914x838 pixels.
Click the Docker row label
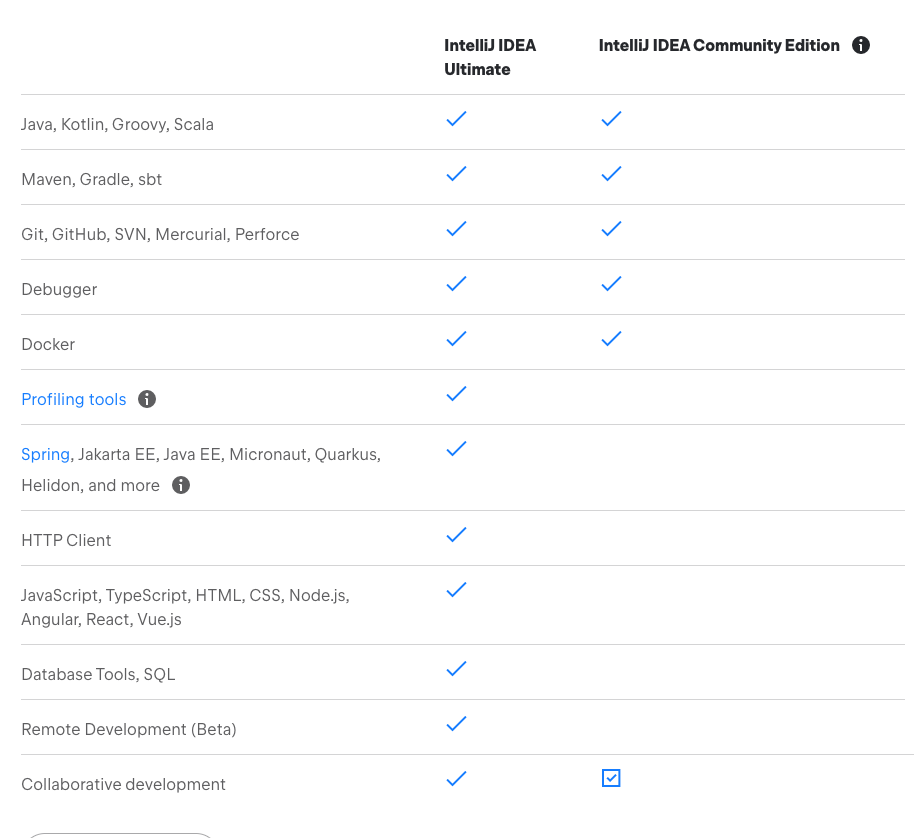(x=48, y=344)
